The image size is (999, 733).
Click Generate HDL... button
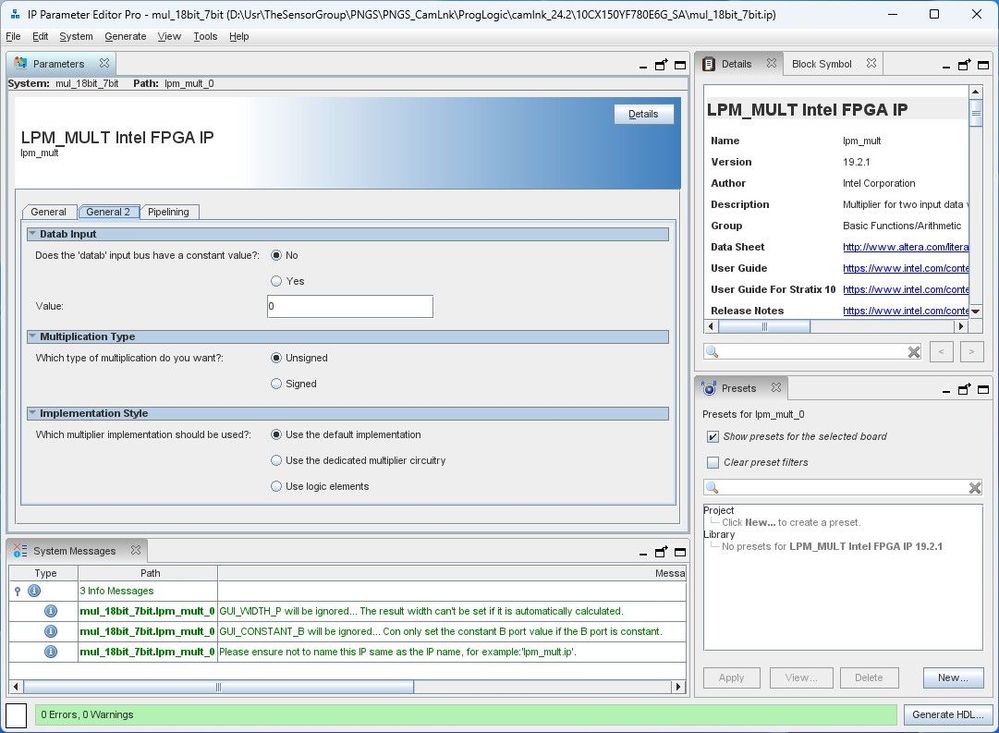click(947, 715)
